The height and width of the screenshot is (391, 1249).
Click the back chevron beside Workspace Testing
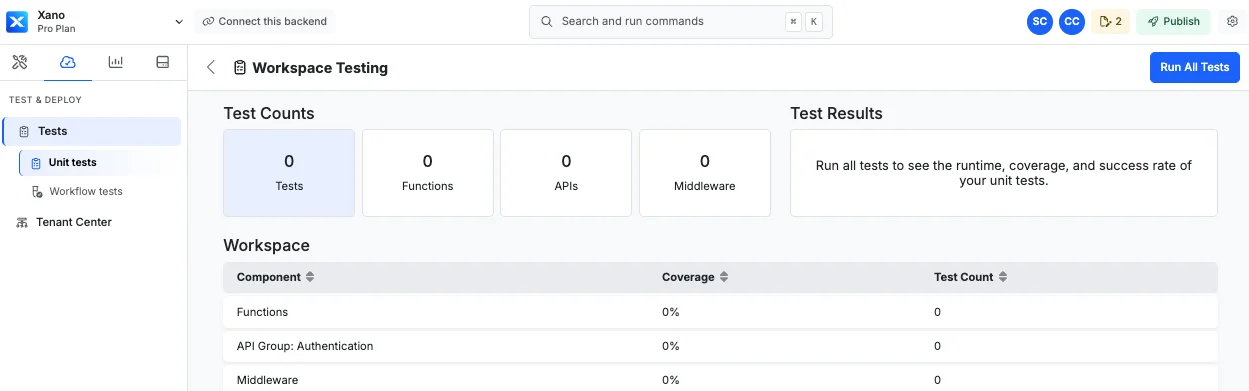coord(211,68)
